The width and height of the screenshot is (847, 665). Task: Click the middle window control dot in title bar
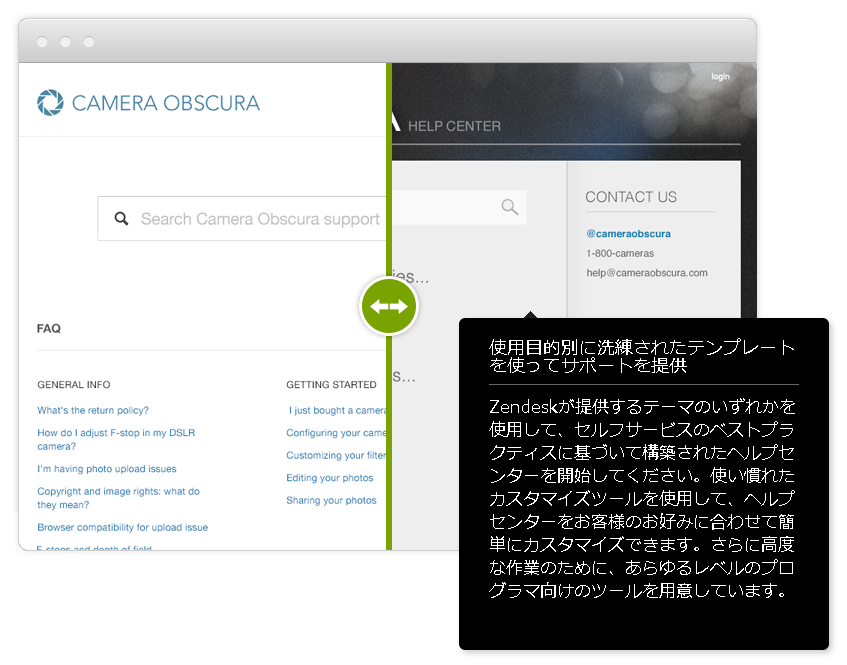(x=65, y=42)
